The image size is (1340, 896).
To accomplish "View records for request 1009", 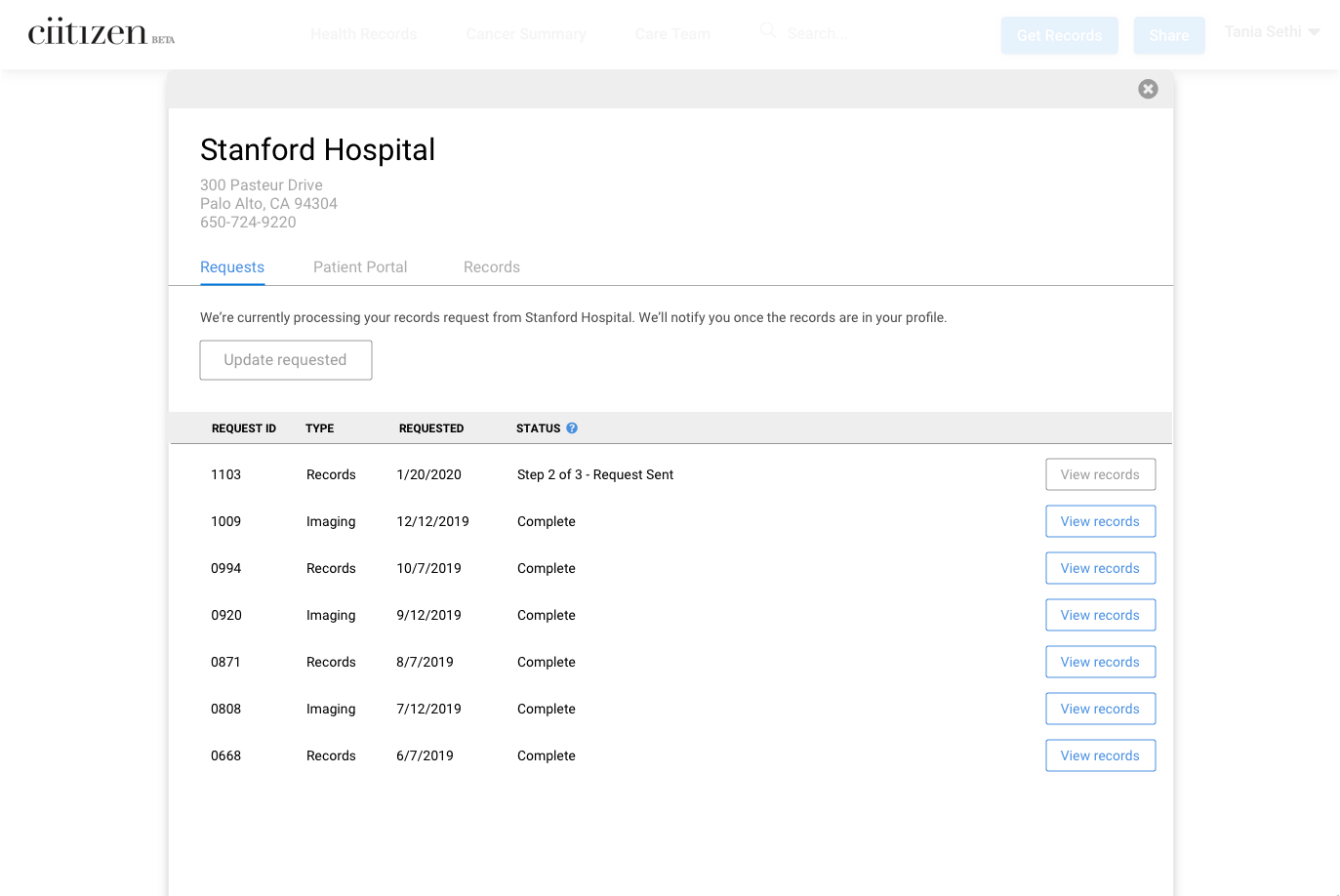I will coord(1100,521).
